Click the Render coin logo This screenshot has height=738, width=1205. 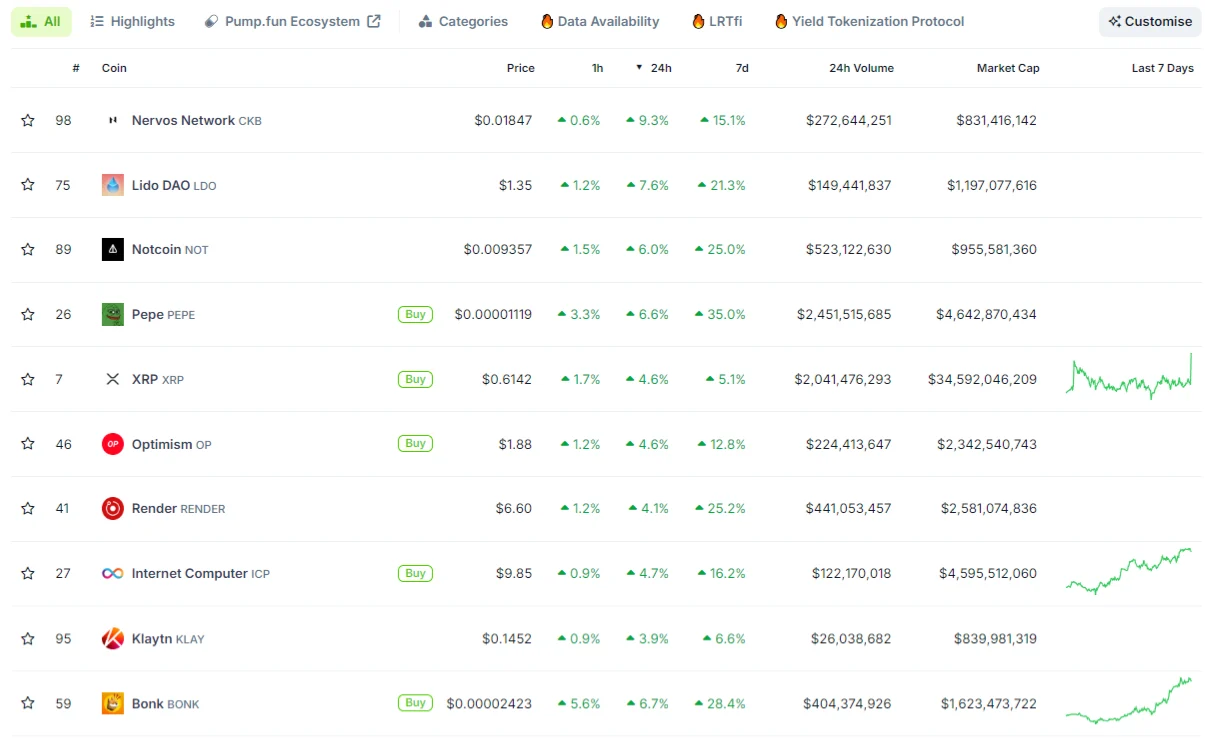[x=113, y=509]
